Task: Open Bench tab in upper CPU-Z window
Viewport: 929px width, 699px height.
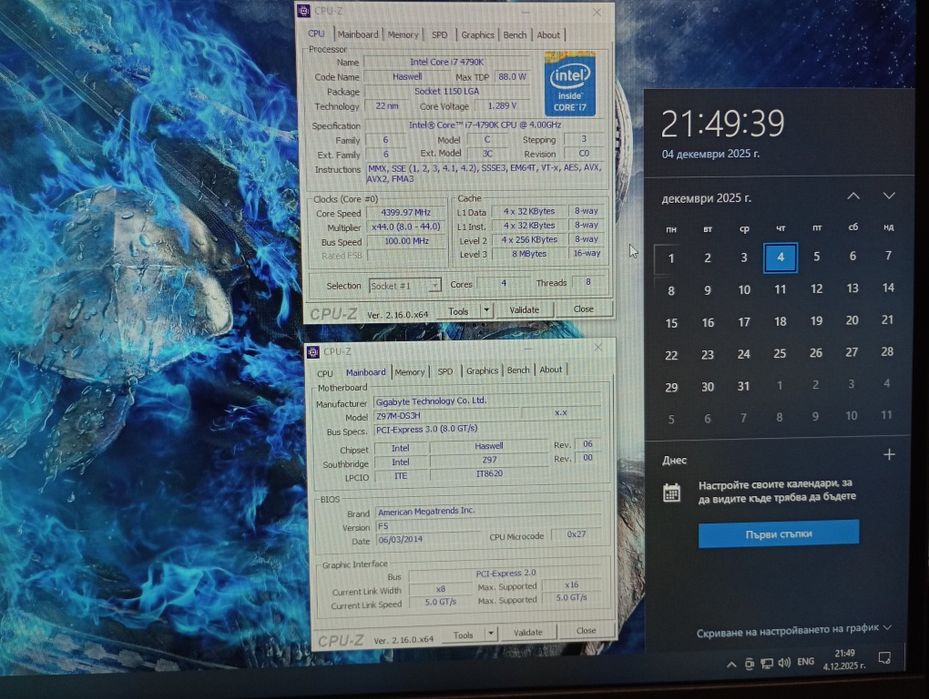Action: click(514, 34)
